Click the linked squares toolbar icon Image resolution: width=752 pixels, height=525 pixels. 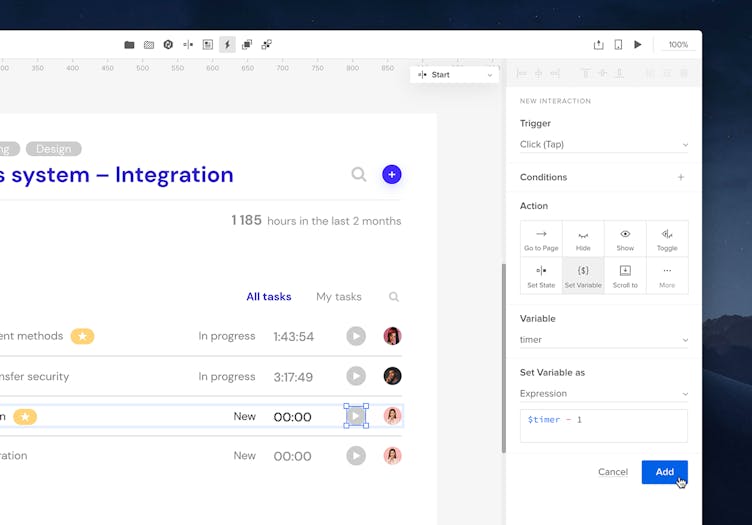[x=267, y=45]
